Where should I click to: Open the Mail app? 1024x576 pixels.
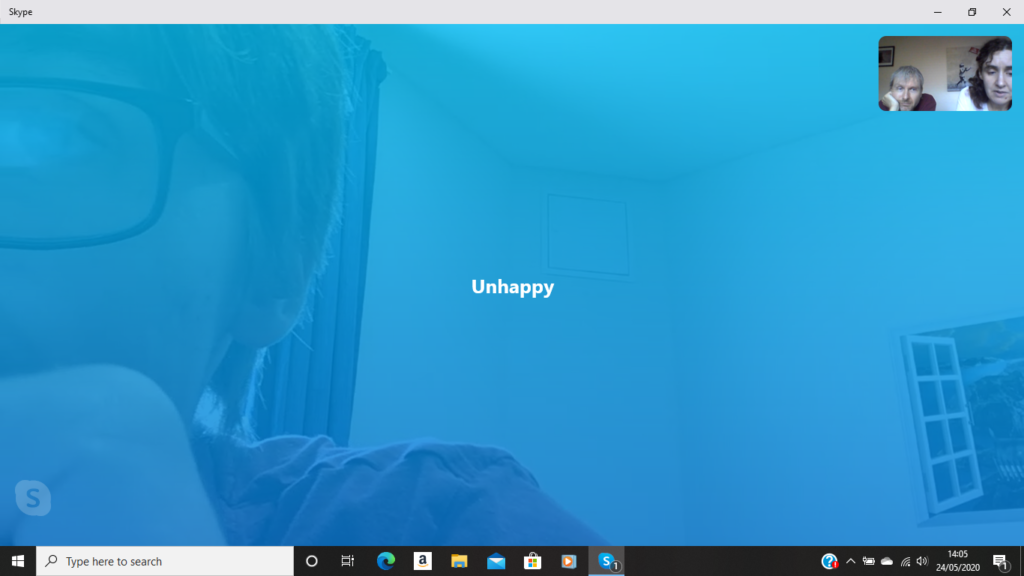(x=496, y=561)
